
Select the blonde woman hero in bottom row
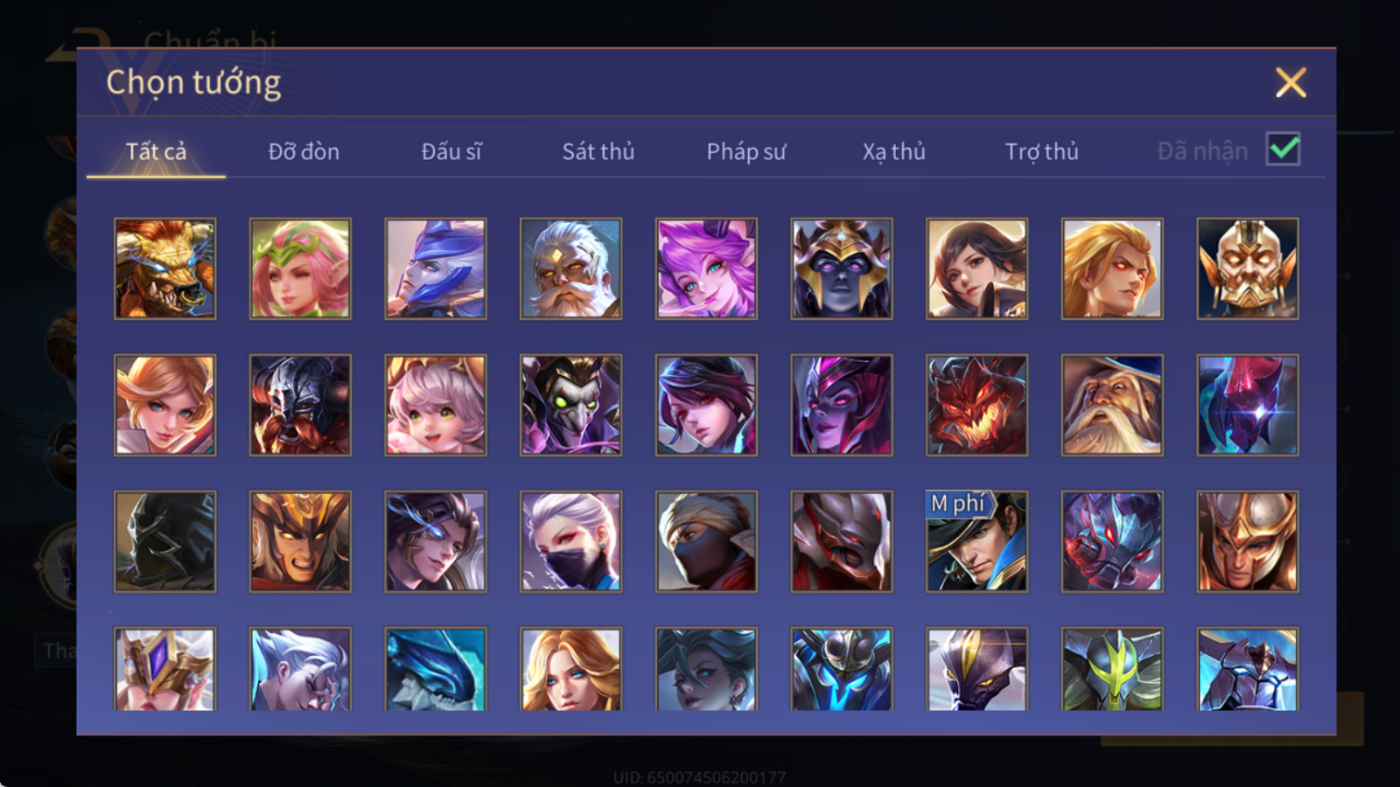571,669
